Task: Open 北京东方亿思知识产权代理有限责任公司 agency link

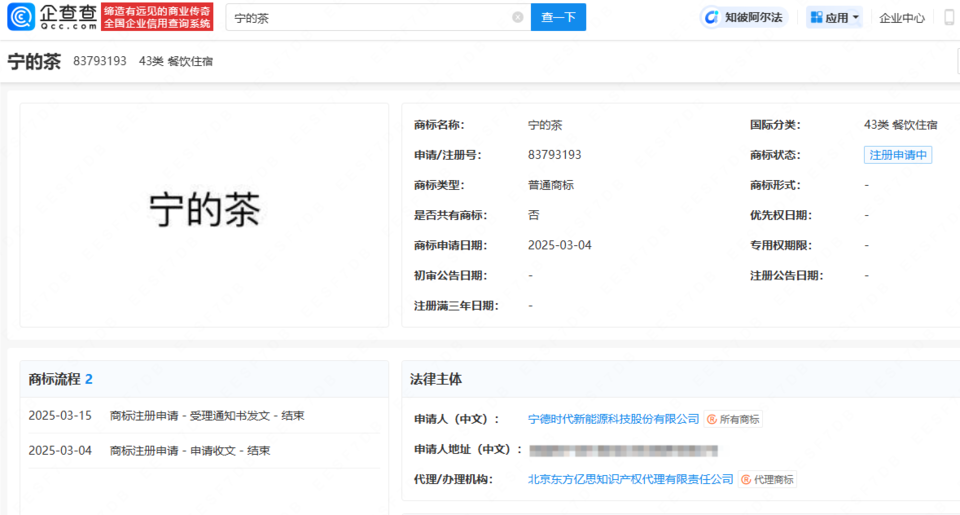Action: [630, 479]
